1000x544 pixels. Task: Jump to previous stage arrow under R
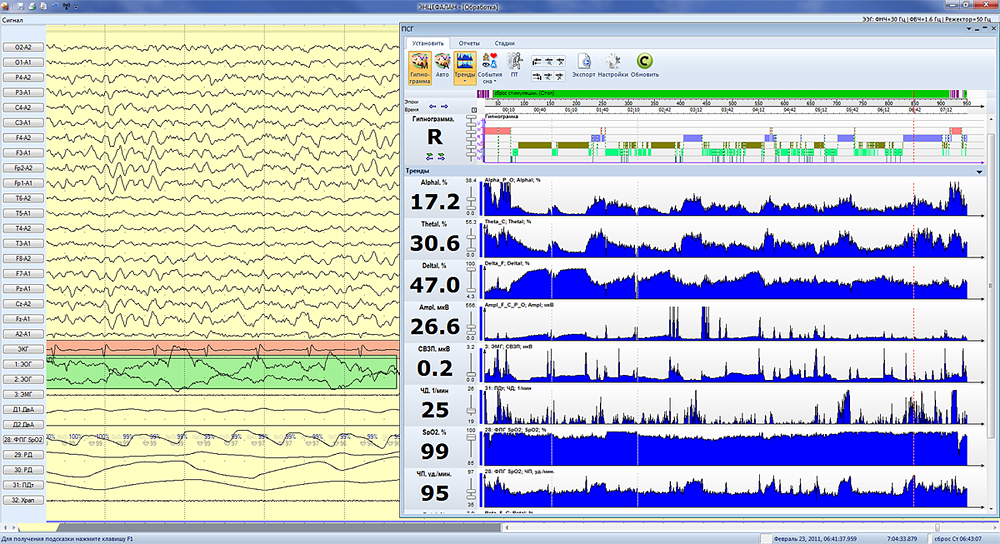pos(430,156)
